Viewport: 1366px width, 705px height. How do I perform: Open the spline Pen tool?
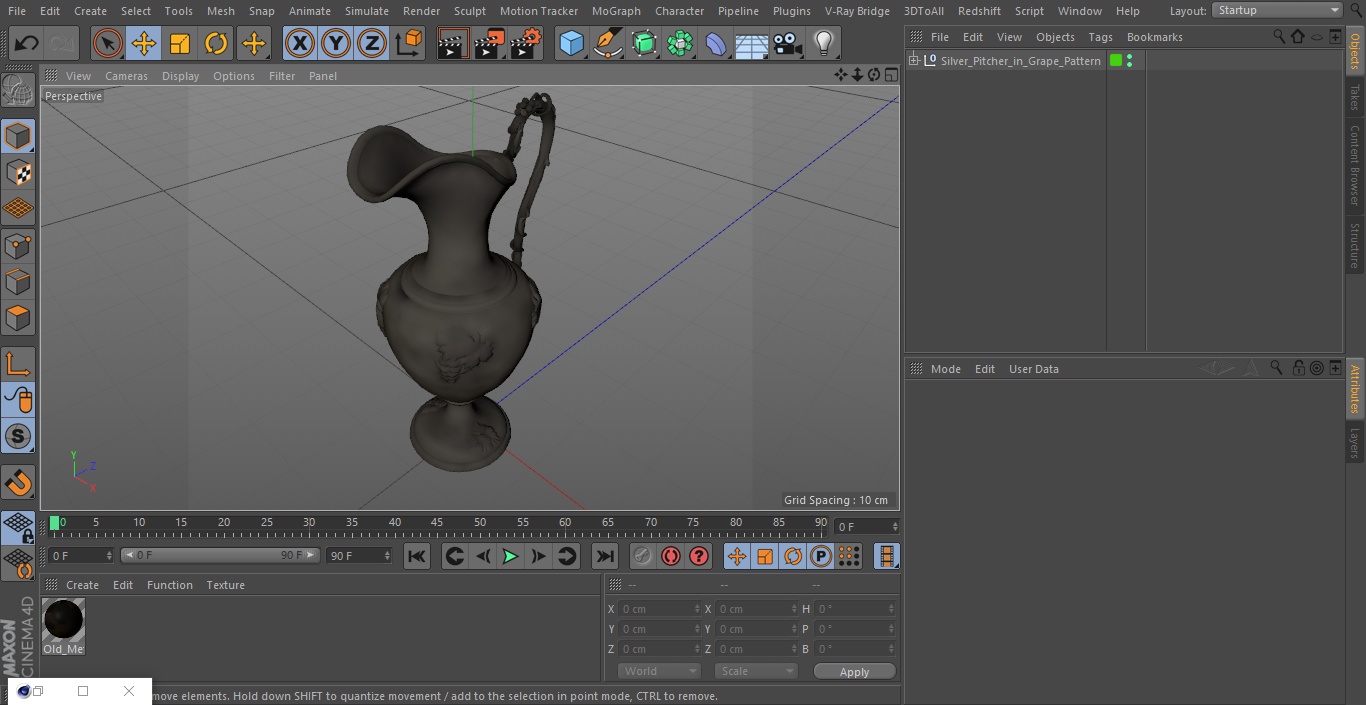(607, 44)
